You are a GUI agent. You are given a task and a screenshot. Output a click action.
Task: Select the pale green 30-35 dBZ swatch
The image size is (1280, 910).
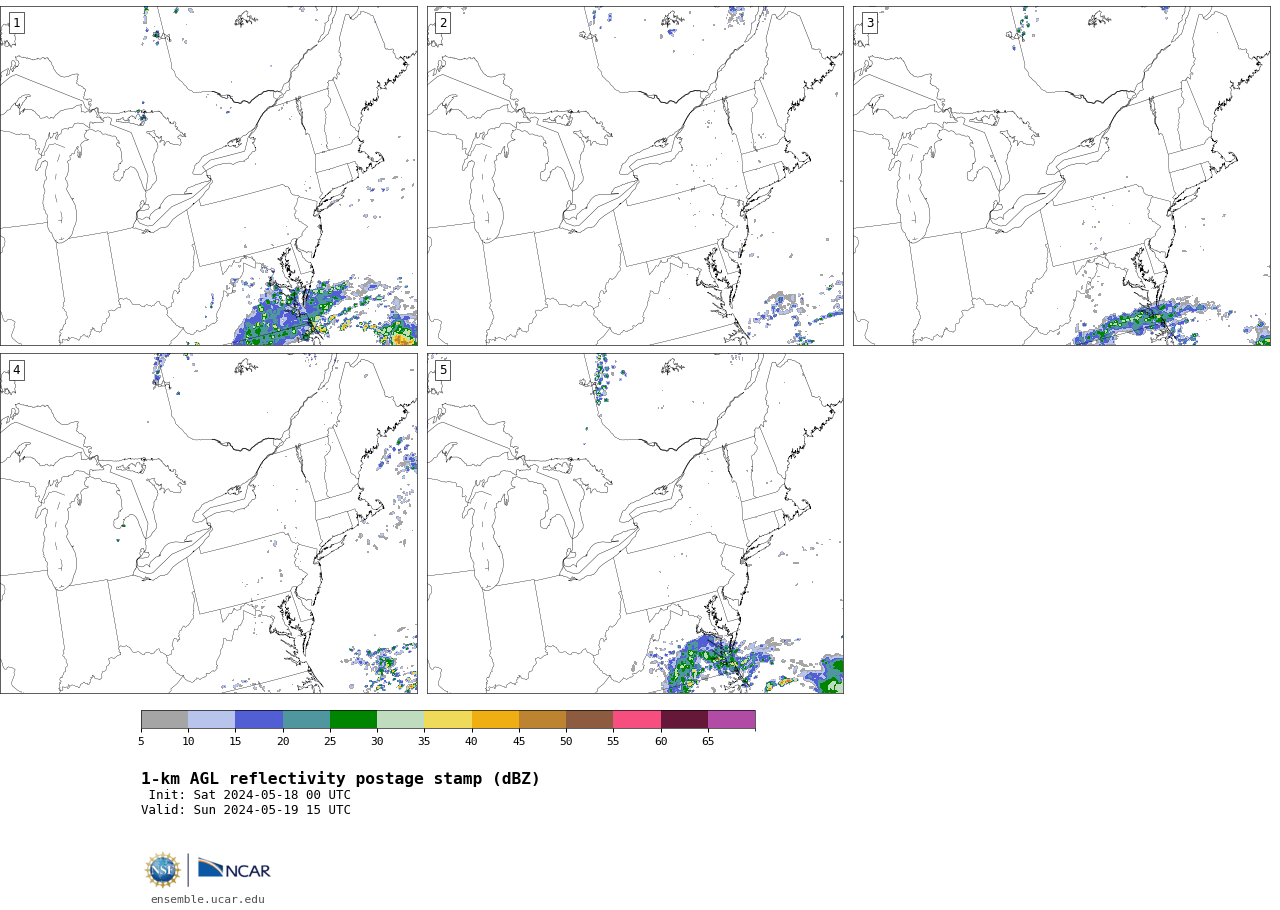(400, 720)
